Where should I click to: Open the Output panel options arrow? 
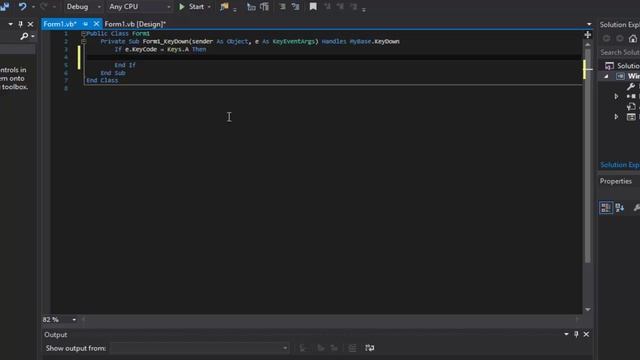(566, 334)
